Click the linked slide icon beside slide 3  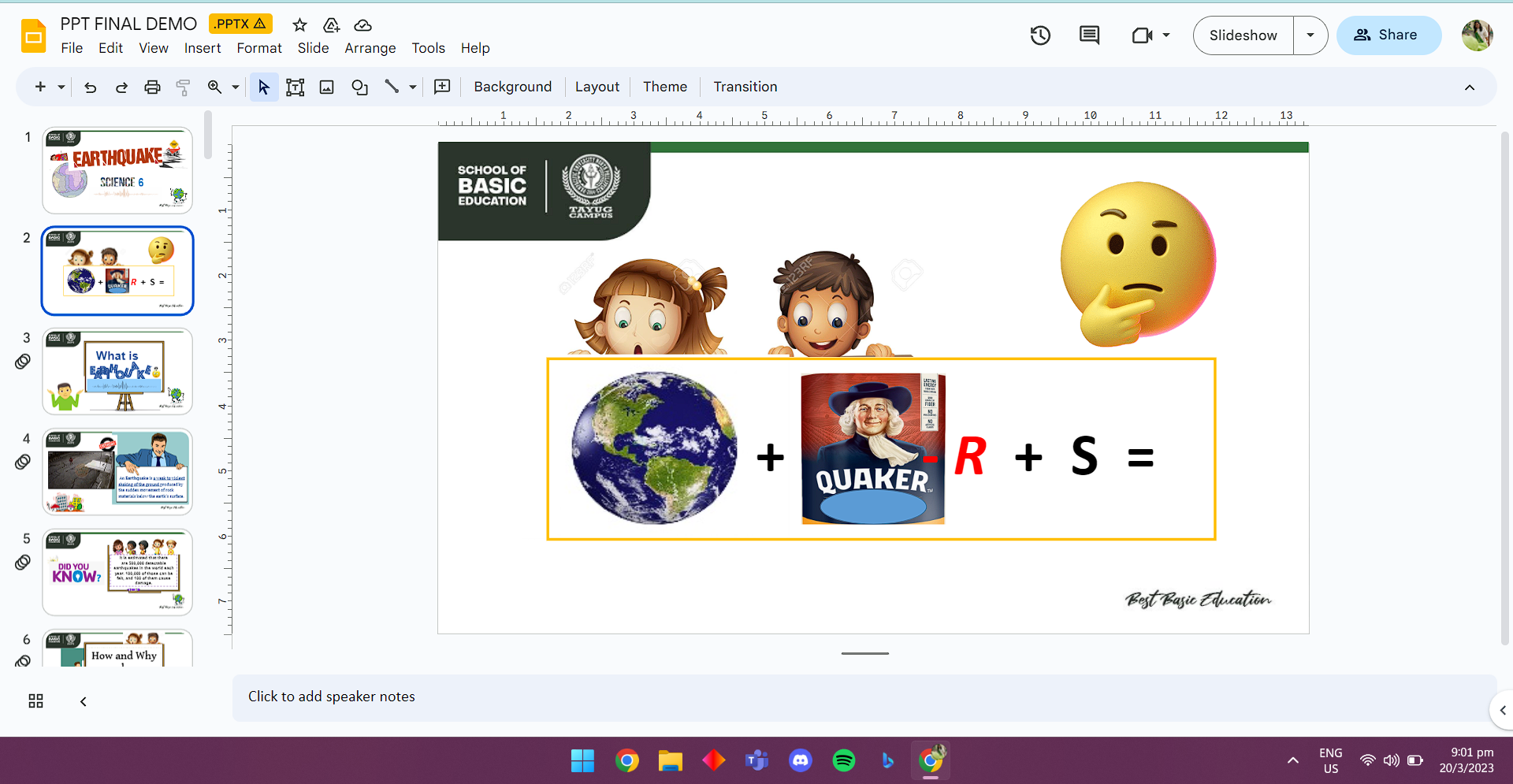pos(23,362)
